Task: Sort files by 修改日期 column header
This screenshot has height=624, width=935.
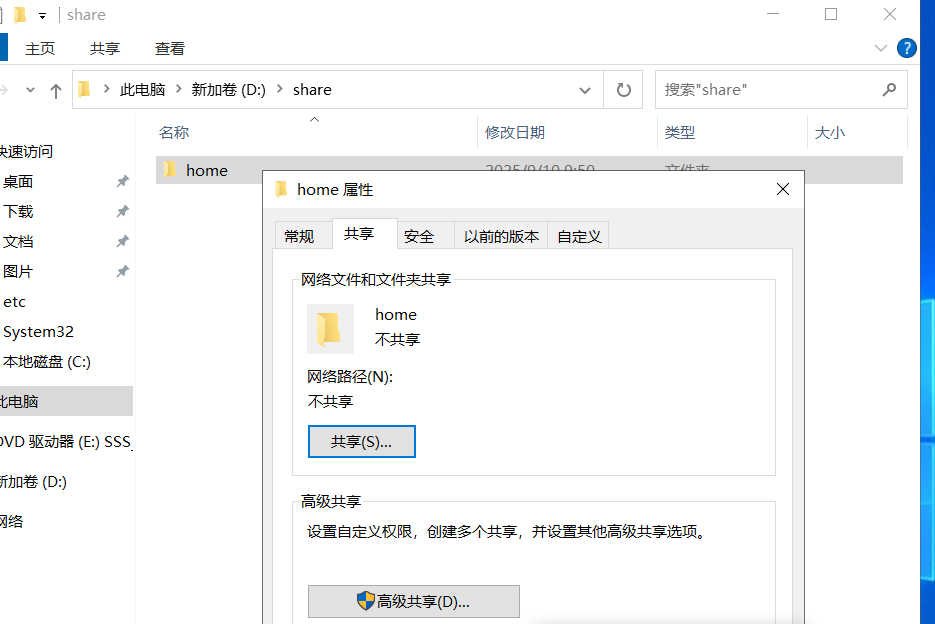Action: coord(515,132)
